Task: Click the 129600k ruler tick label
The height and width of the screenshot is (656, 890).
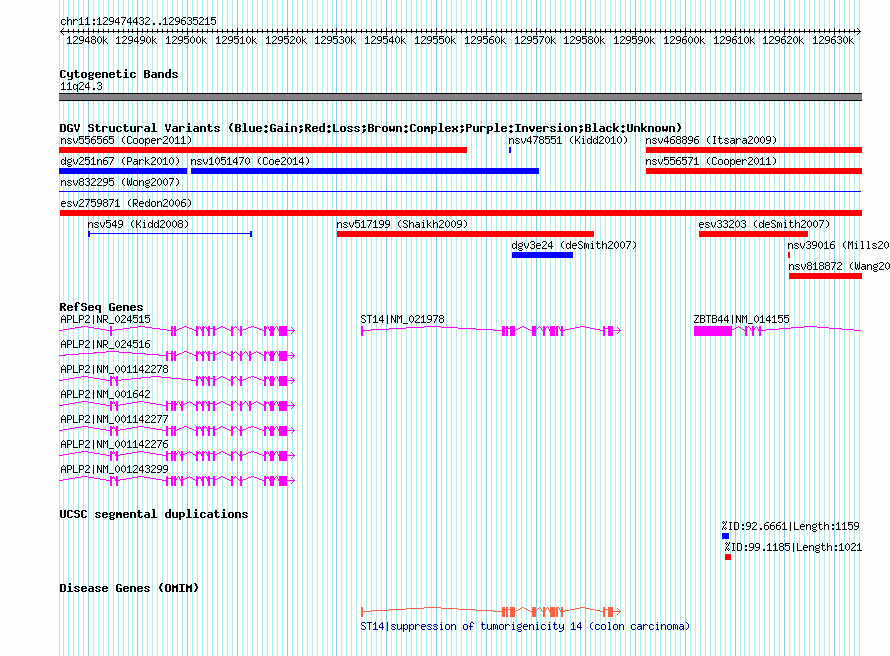Action: tap(684, 40)
